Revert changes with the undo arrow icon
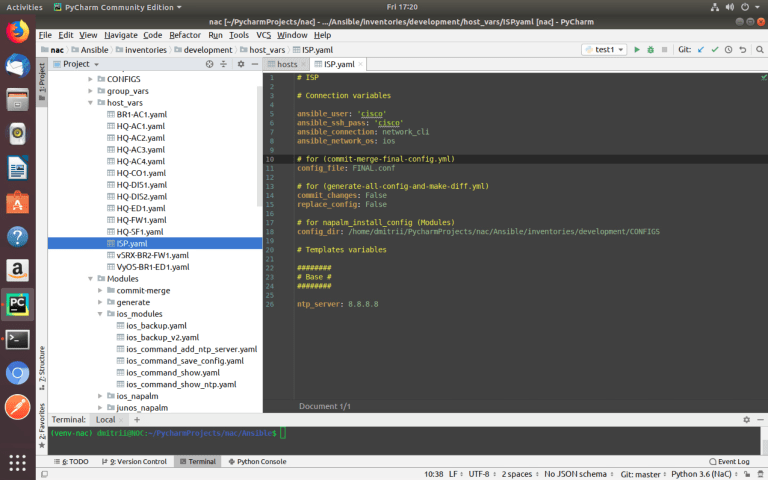 [743, 49]
